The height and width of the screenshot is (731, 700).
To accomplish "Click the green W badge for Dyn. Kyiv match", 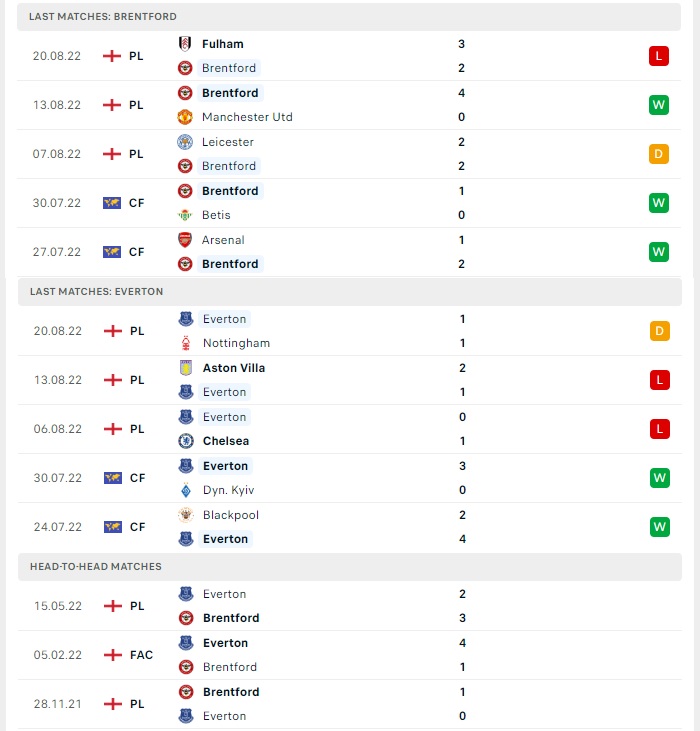I will (x=659, y=478).
